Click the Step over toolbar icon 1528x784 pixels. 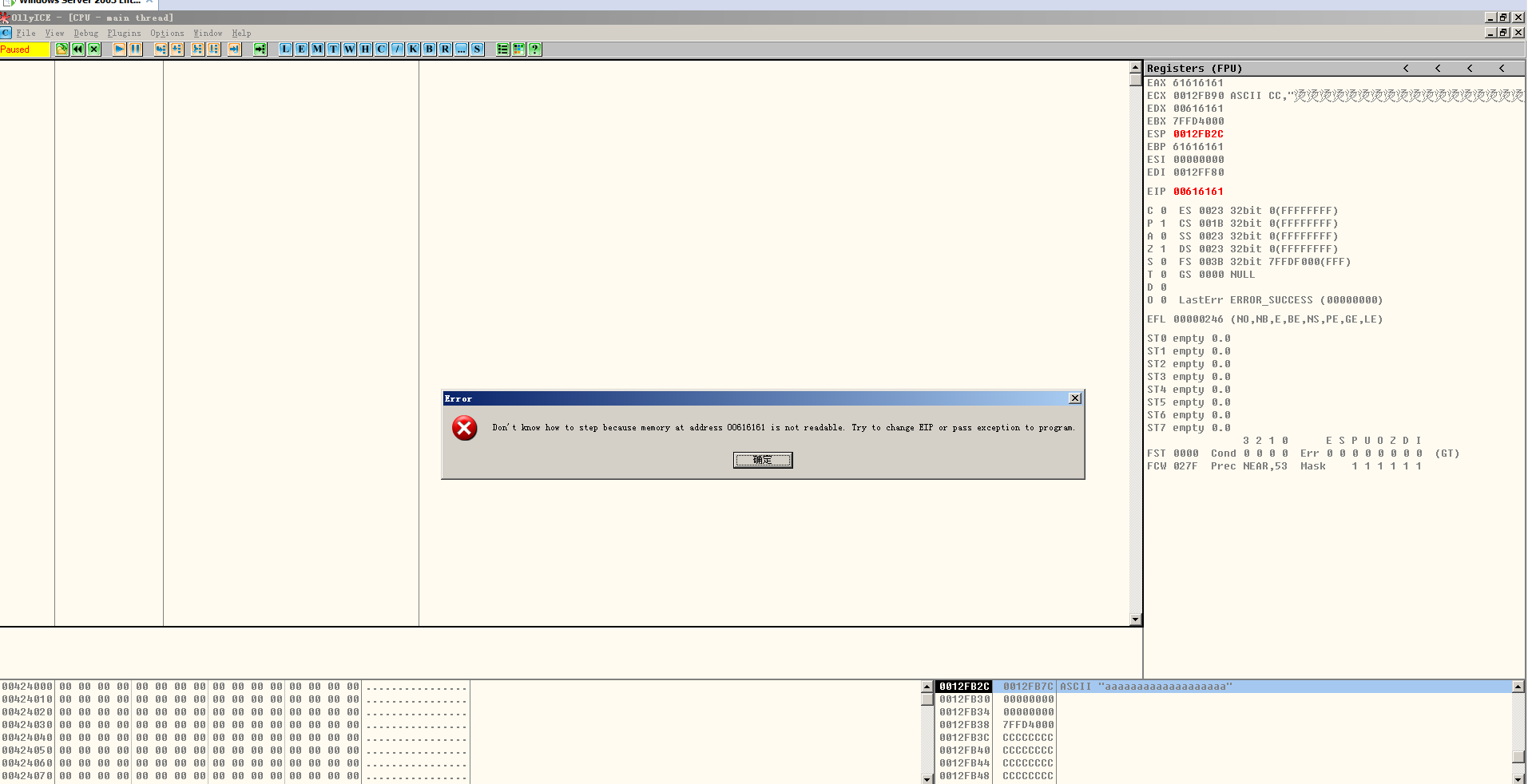click(x=177, y=49)
